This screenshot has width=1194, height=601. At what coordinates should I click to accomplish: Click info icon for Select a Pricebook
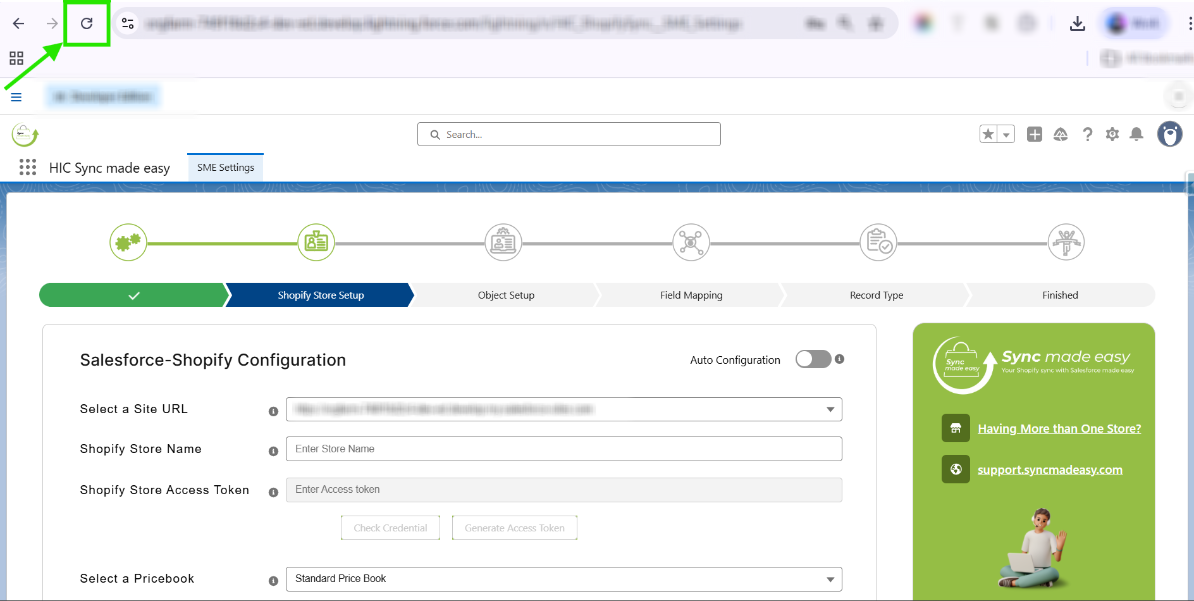[x=273, y=581]
